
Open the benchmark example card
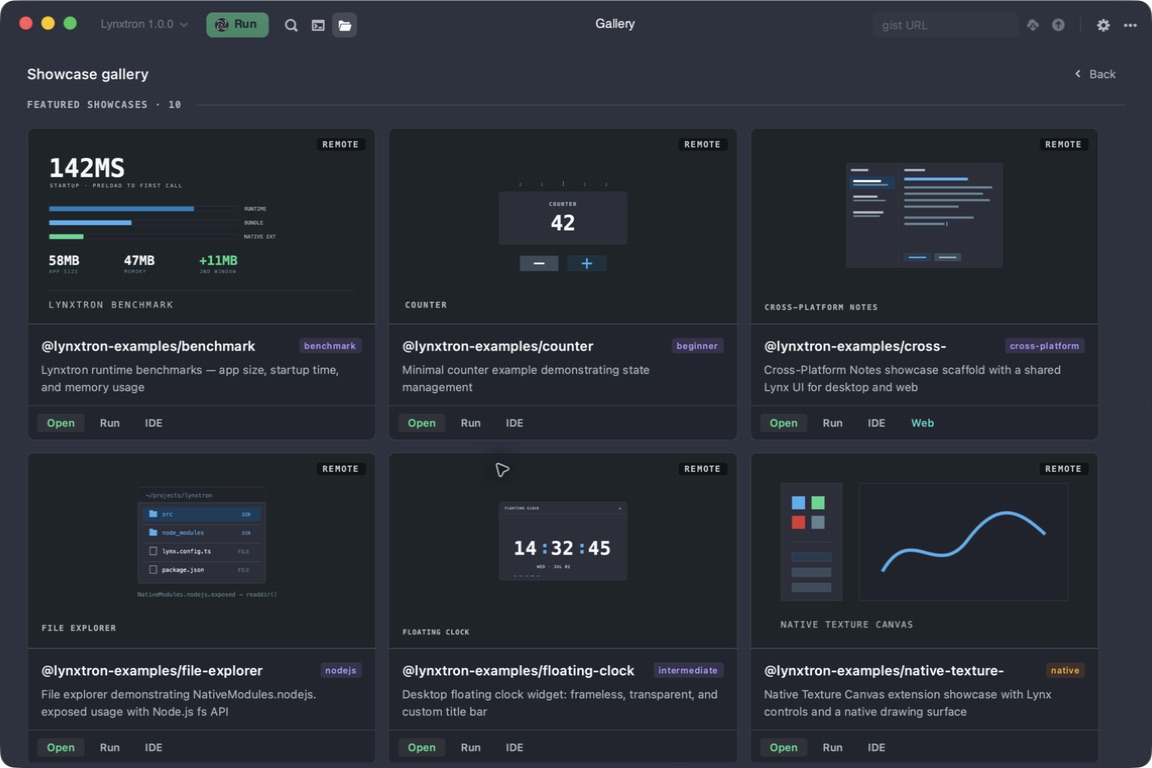point(60,423)
